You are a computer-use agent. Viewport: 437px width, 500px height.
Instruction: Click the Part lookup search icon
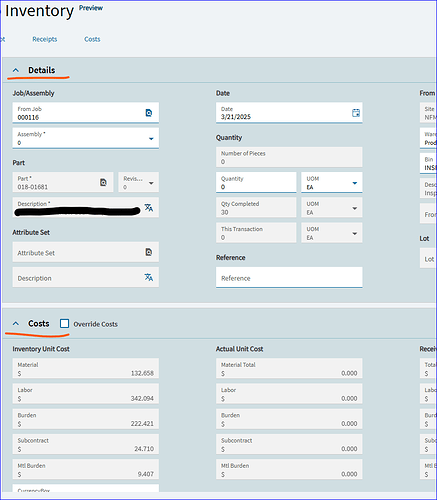click(103, 182)
